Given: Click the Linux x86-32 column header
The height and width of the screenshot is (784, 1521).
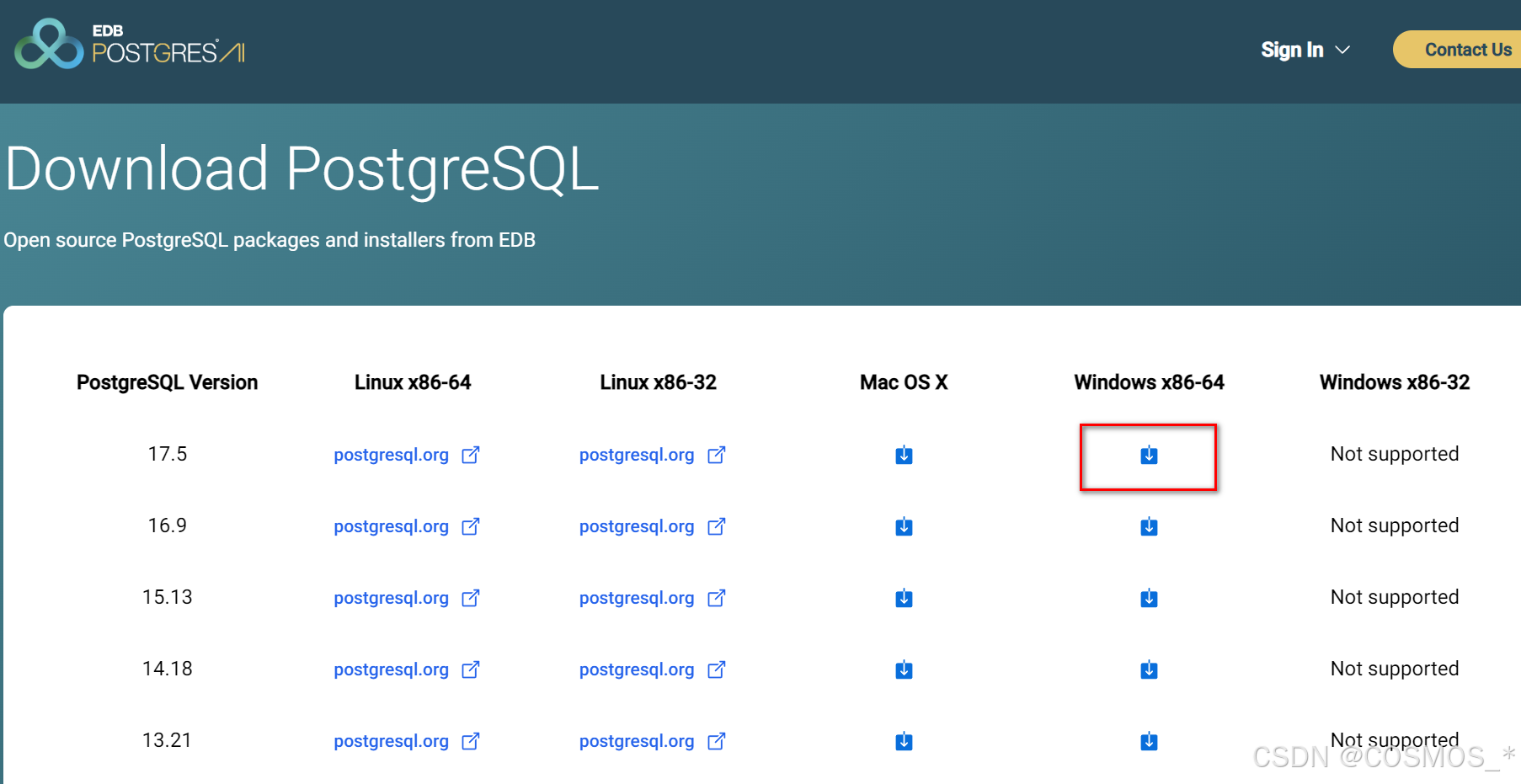Looking at the screenshot, I should coord(658,382).
